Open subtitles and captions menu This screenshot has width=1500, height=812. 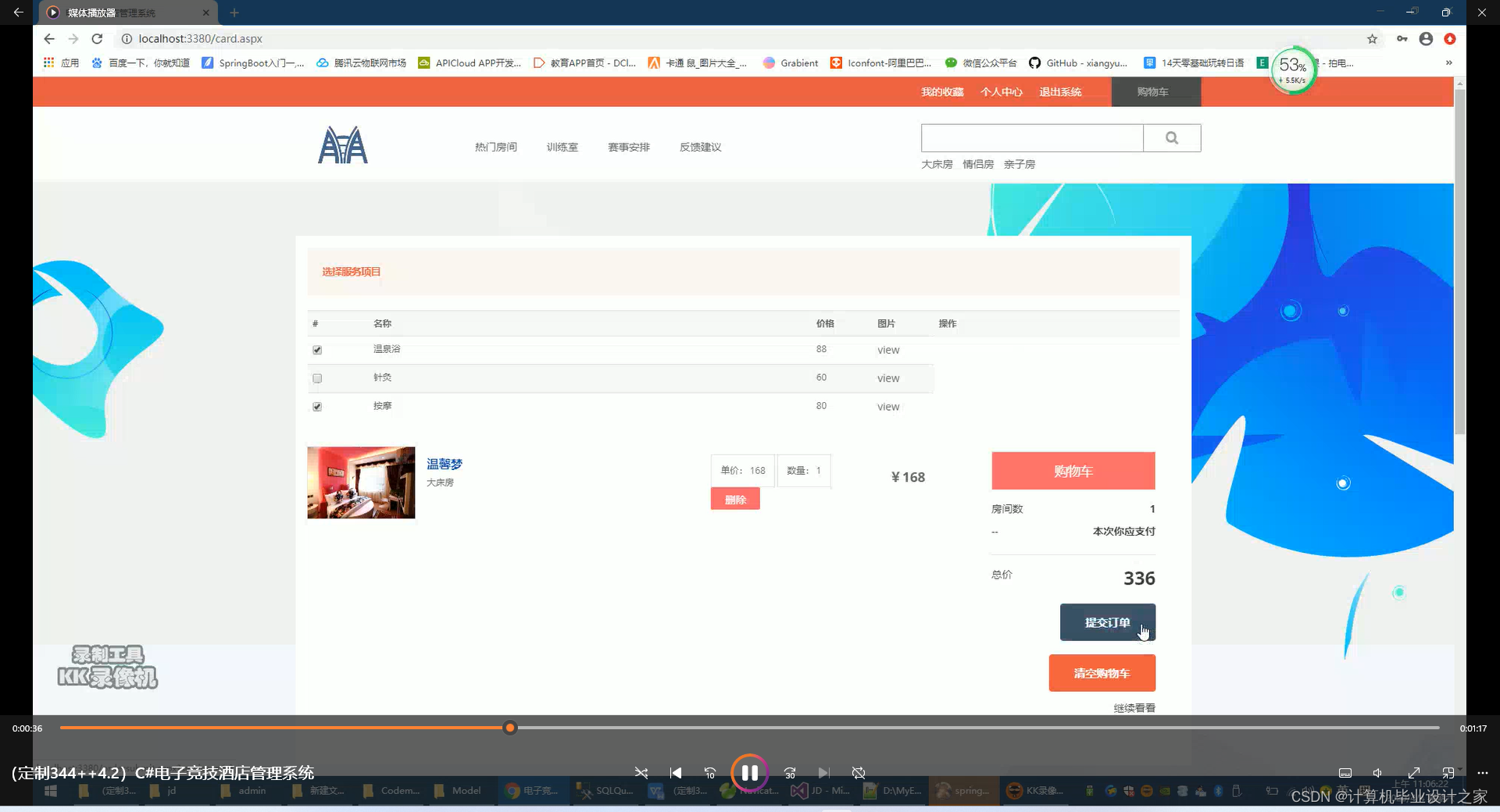click(x=1345, y=773)
